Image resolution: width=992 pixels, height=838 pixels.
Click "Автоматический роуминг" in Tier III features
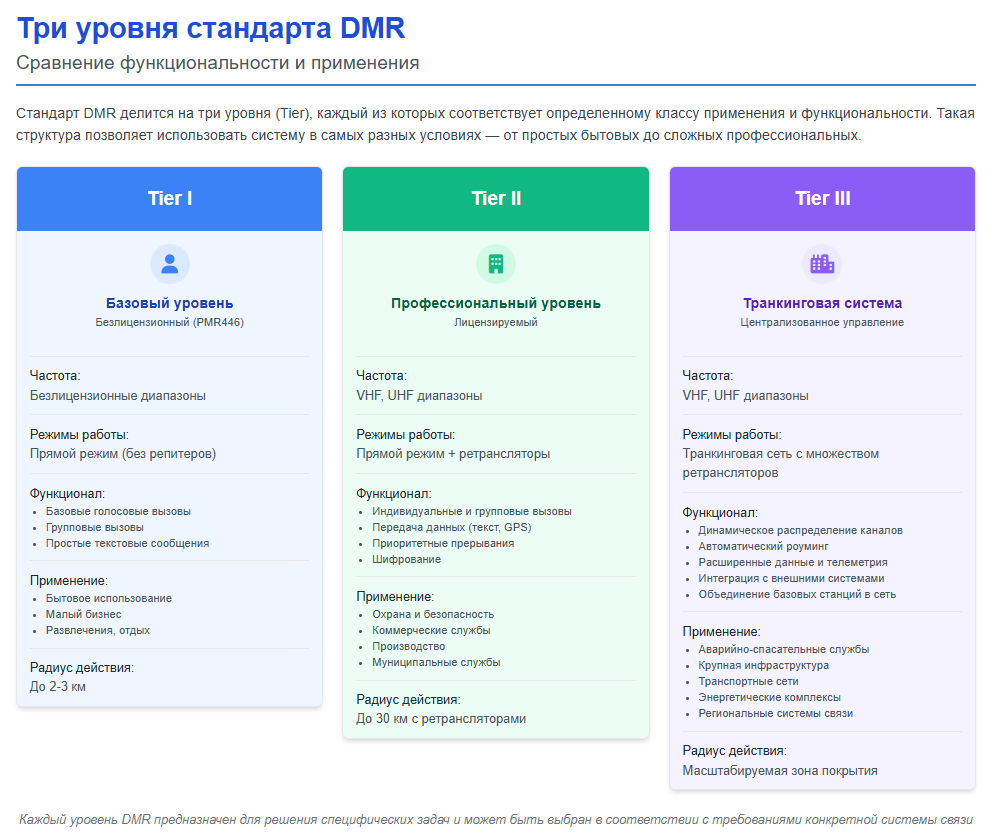(763, 547)
